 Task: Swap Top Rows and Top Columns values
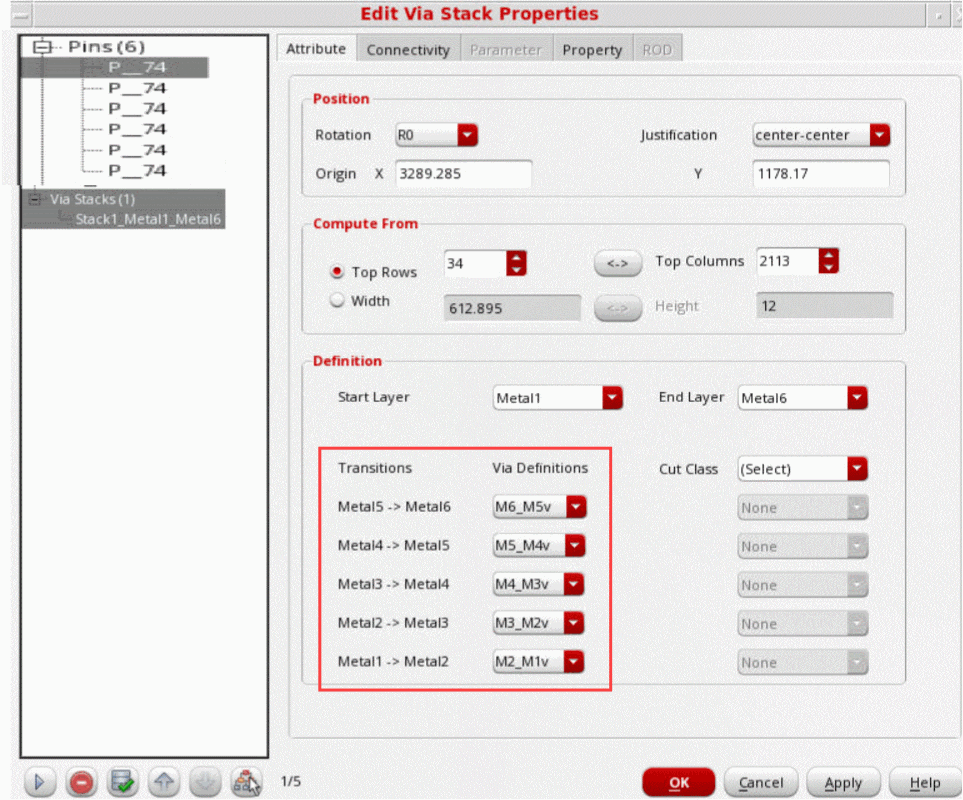click(617, 263)
